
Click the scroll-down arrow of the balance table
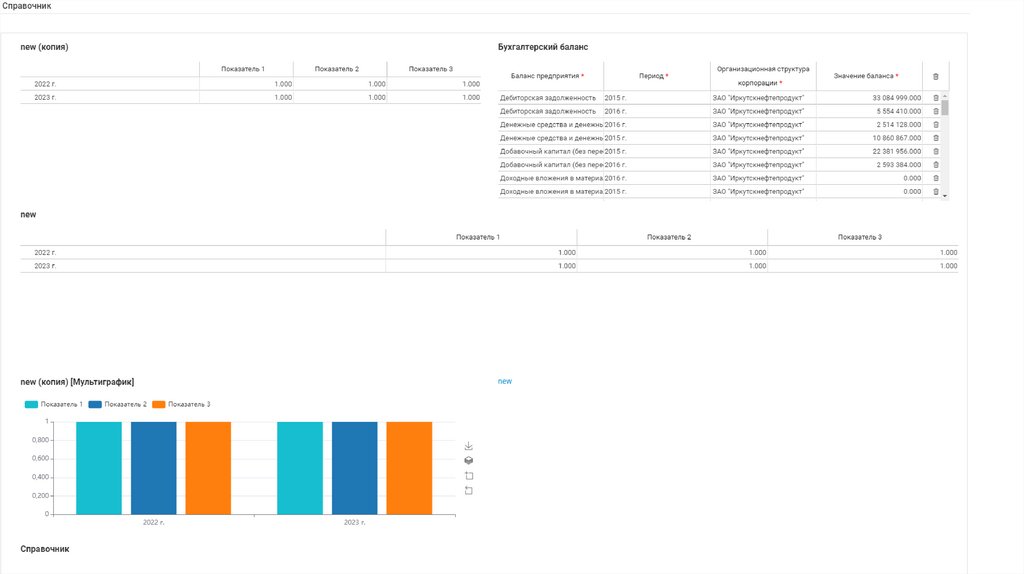point(944,195)
